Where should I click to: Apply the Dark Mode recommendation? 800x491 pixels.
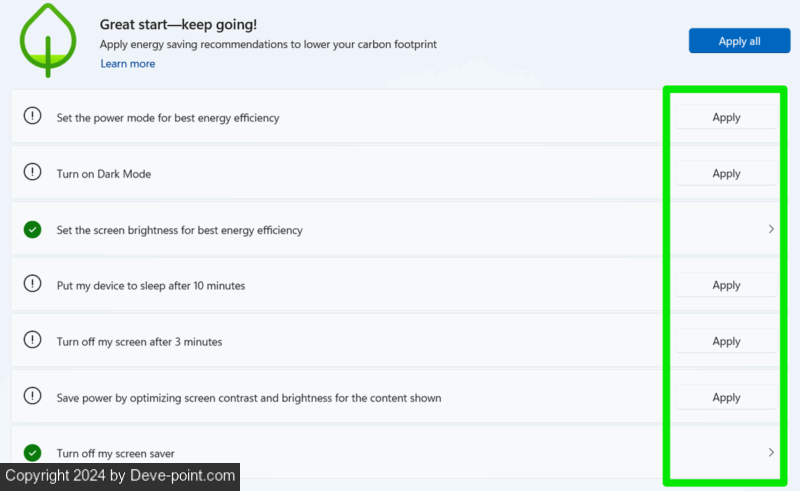click(726, 173)
